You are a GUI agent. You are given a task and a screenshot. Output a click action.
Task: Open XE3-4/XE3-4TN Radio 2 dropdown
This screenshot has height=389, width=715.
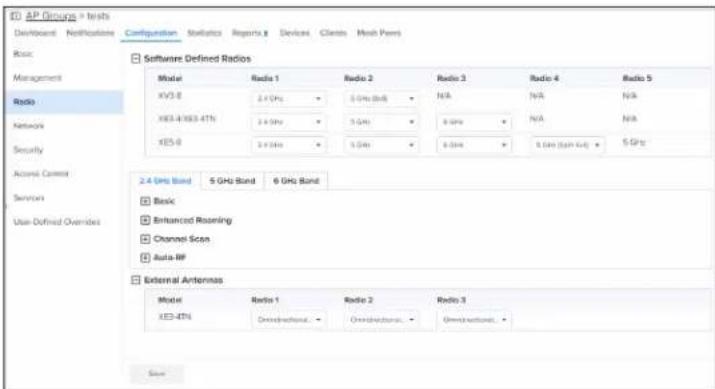pyautogui.click(x=381, y=122)
